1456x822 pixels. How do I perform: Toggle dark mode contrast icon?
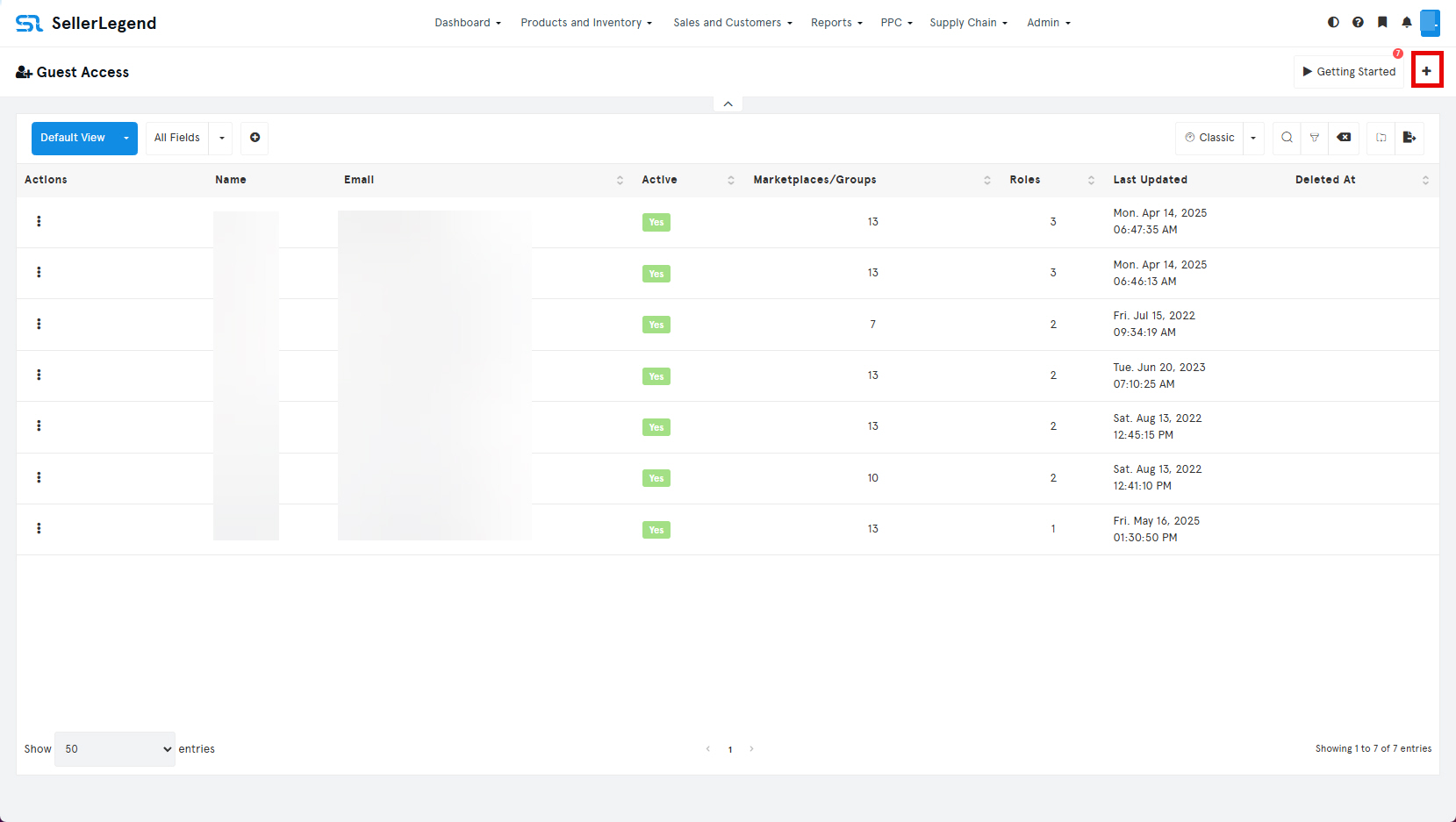pyautogui.click(x=1333, y=23)
